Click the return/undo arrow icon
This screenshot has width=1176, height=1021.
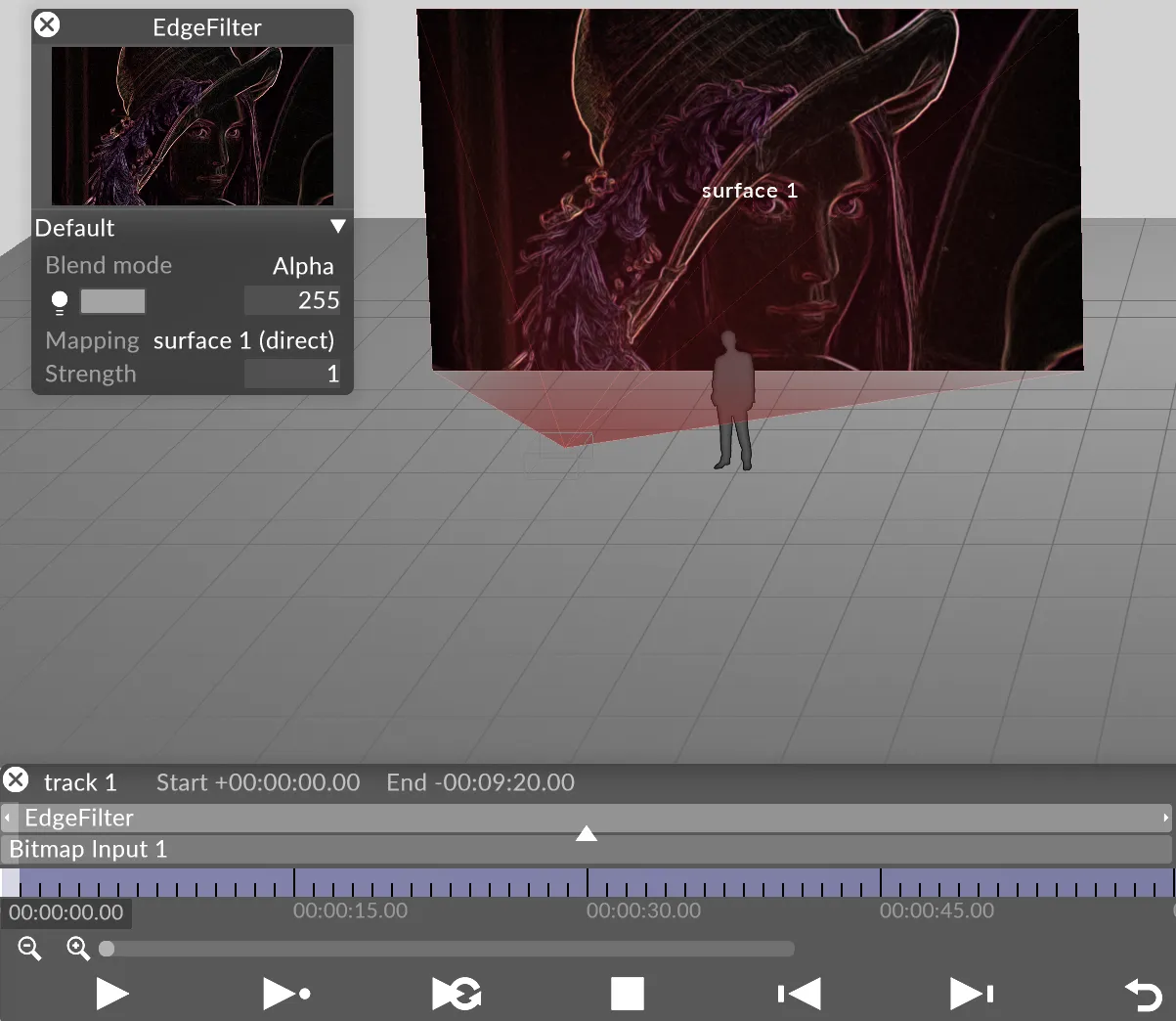[x=1142, y=995]
